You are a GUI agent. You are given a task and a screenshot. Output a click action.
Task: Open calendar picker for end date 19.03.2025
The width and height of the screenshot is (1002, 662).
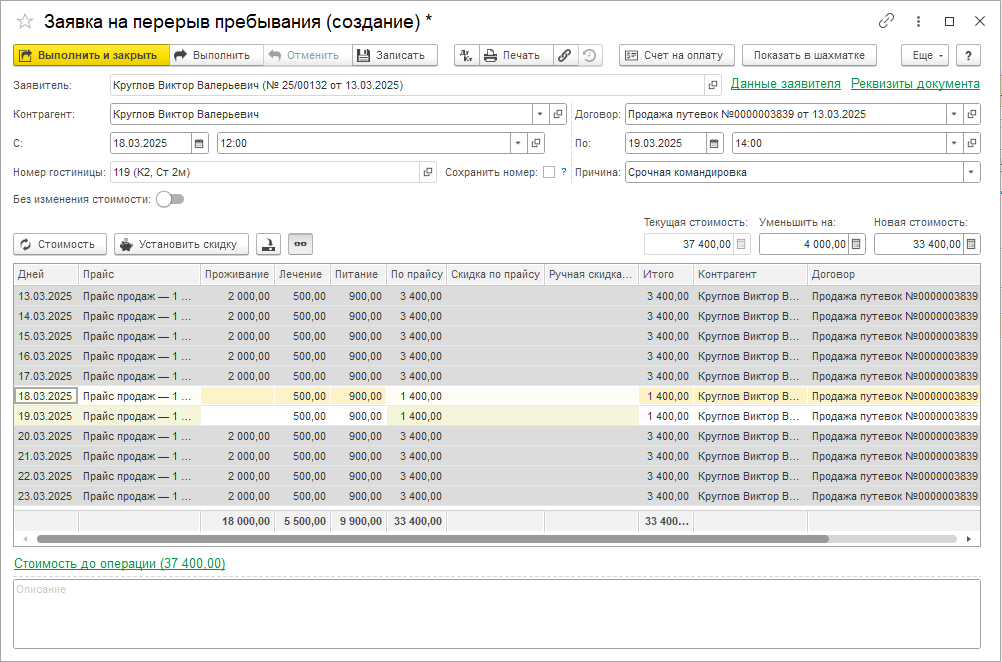714,143
